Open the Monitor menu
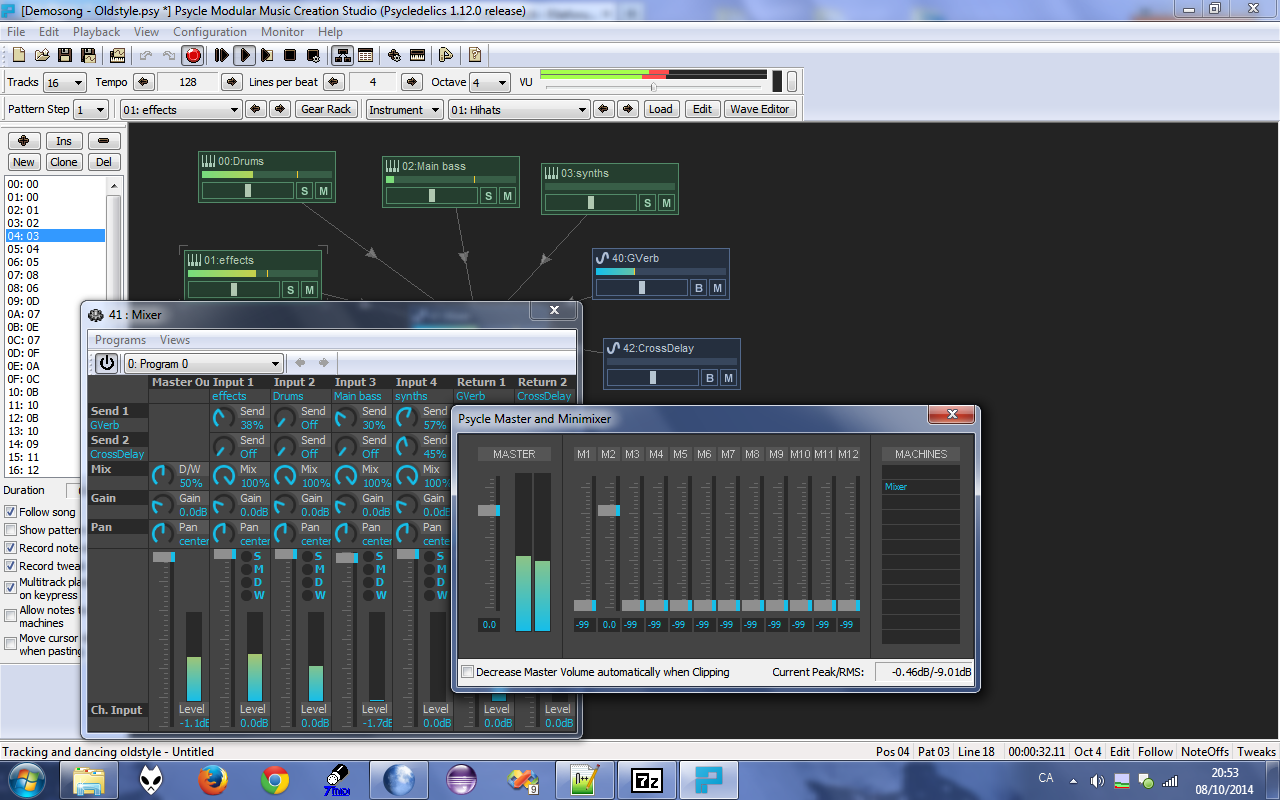Screen dimensions: 1280x800 282,32
